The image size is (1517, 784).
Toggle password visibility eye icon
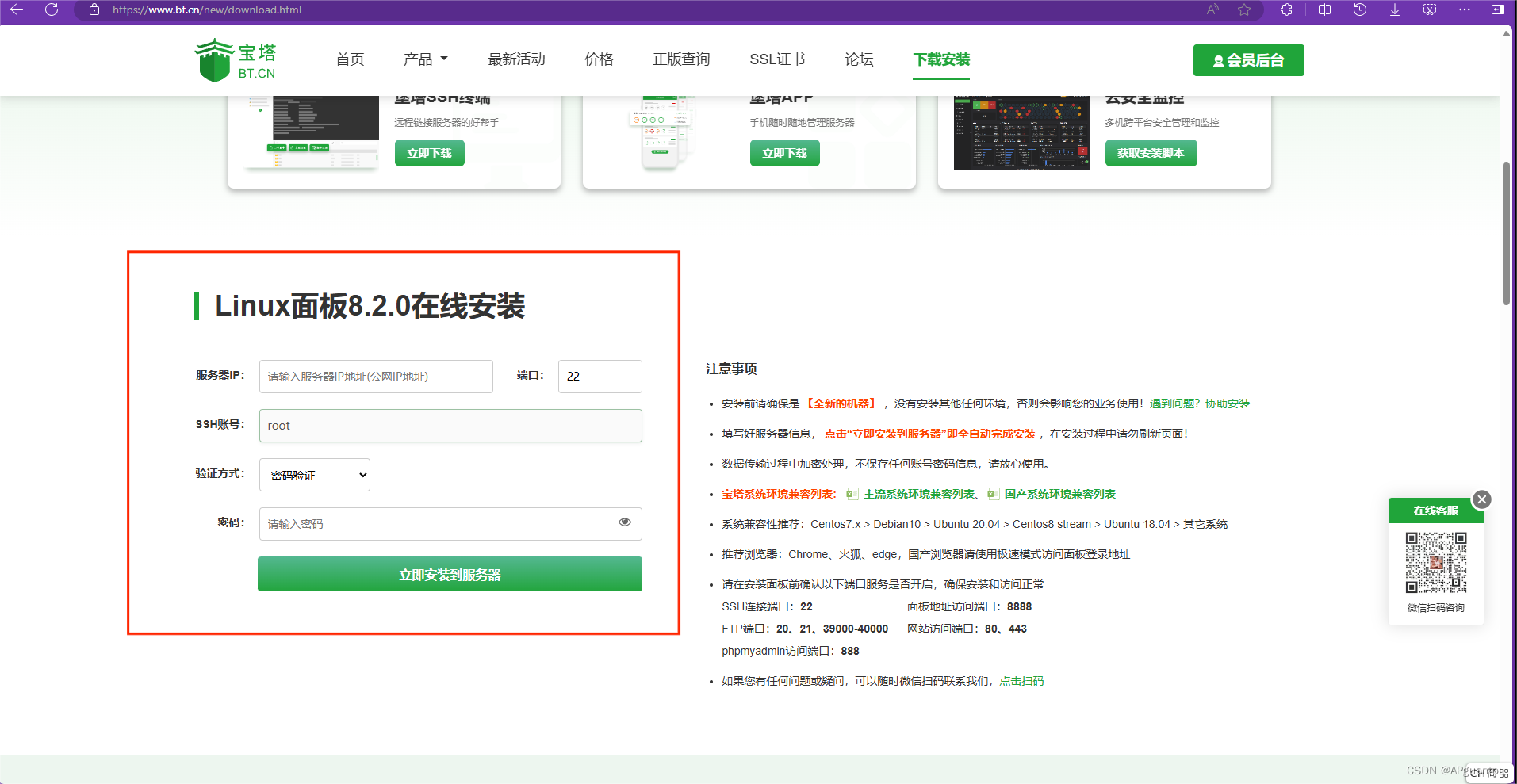pyautogui.click(x=625, y=522)
